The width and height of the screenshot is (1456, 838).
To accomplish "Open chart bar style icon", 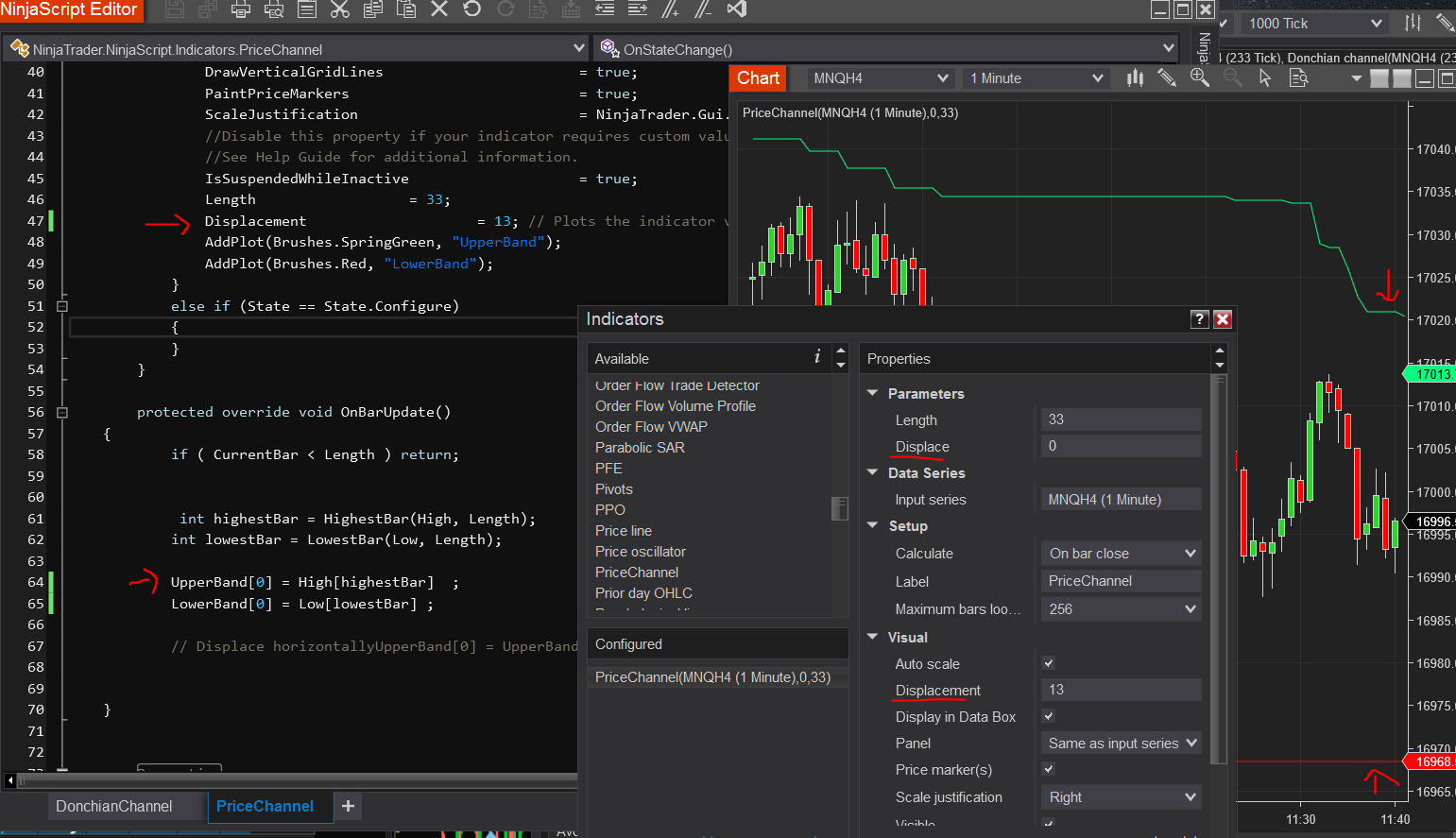I will tap(1135, 78).
